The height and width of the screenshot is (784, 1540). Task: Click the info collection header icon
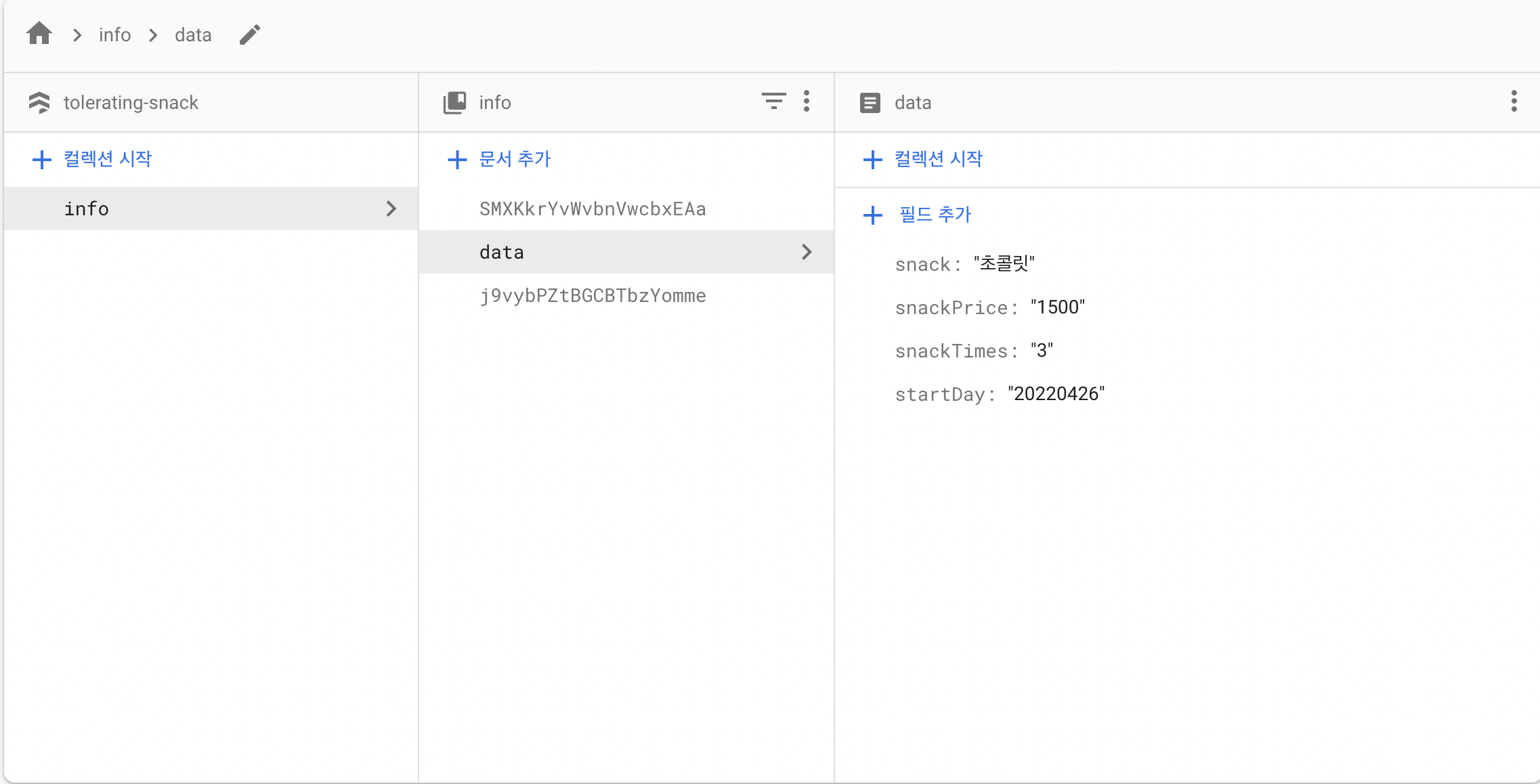click(x=454, y=102)
